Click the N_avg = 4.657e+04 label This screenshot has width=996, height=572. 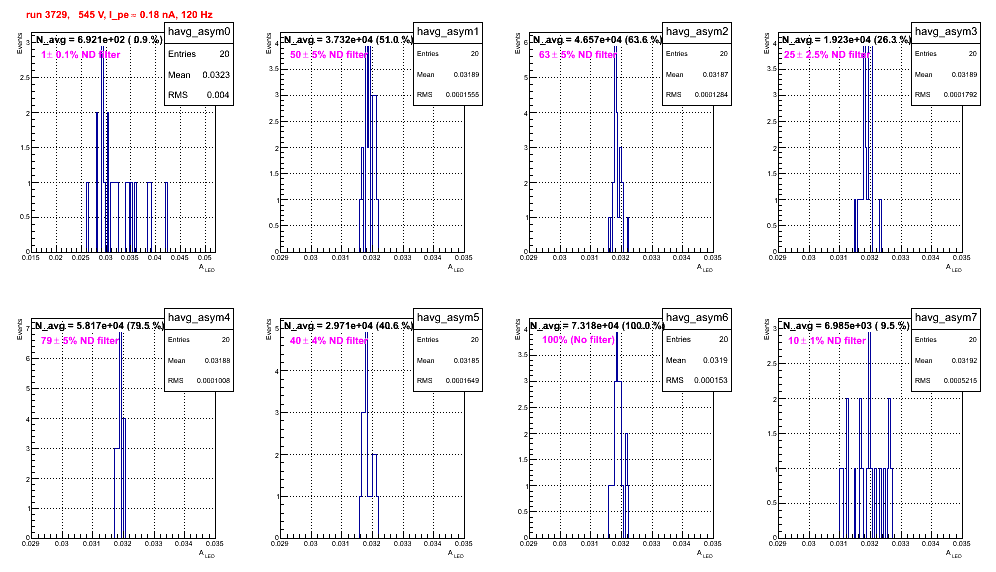(597, 39)
